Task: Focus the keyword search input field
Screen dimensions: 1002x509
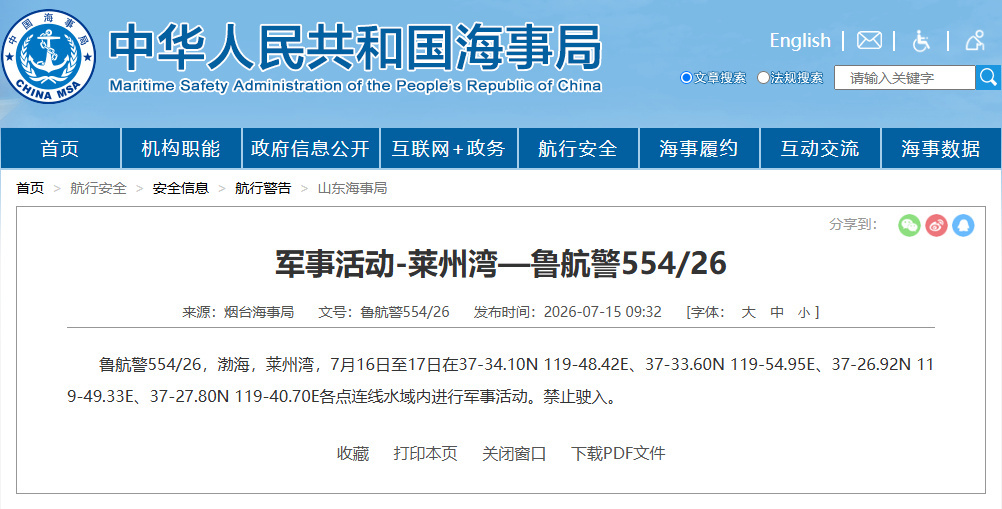Action: [905, 78]
